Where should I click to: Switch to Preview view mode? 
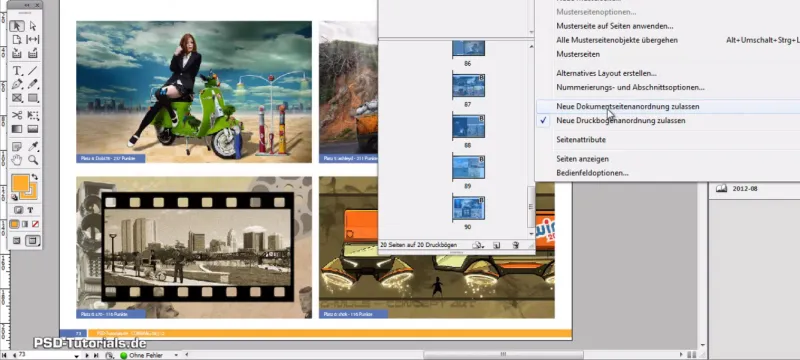click(33, 240)
